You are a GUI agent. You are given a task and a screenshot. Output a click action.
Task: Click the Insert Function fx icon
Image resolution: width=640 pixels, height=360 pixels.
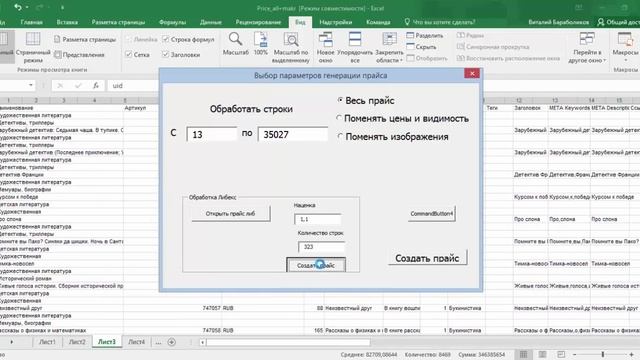coord(96,85)
